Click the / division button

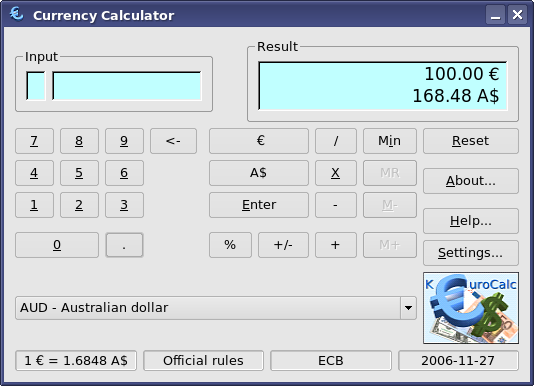(x=336, y=141)
